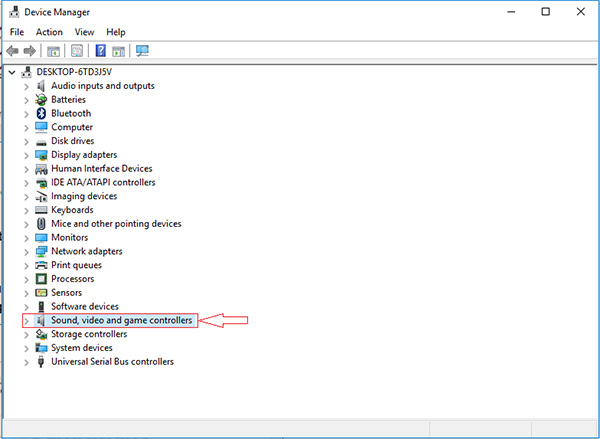Collapse the DESKTOP-6TD3J5V root node
Screen dimensions: 600x439
click(x=11, y=72)
